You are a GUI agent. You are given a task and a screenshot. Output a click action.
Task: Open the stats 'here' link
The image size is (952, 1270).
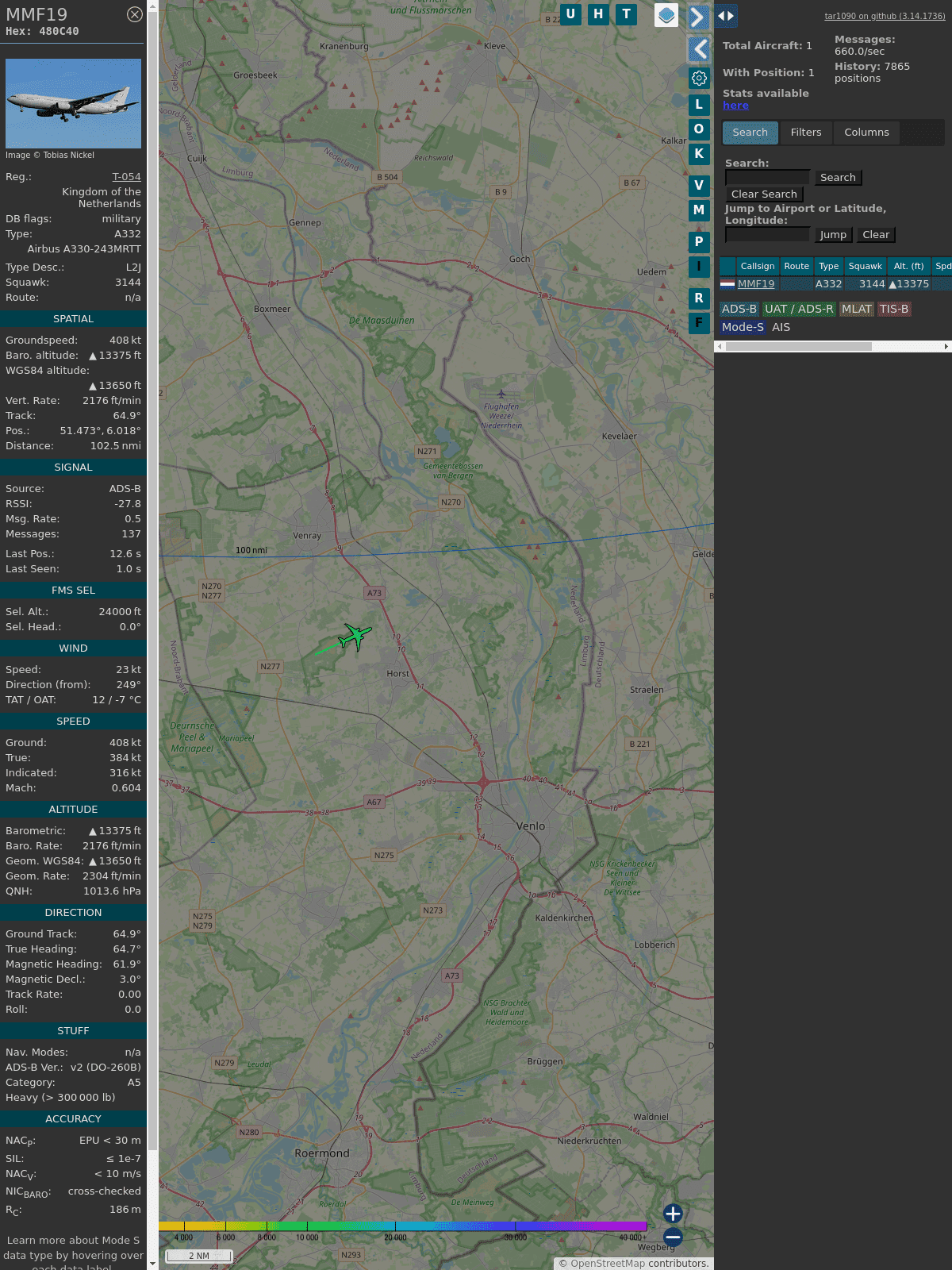point(735,106)
